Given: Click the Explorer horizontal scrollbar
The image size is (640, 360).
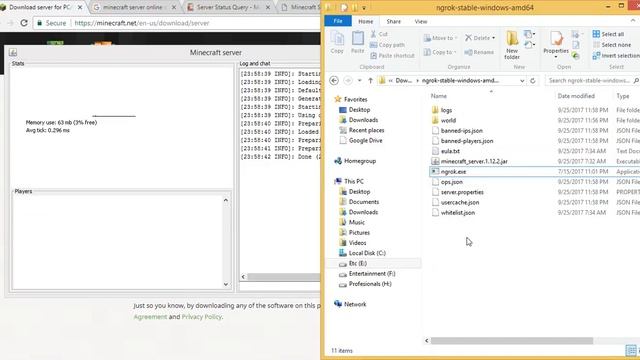Looking at the screenshot, I should coord(511,340).
